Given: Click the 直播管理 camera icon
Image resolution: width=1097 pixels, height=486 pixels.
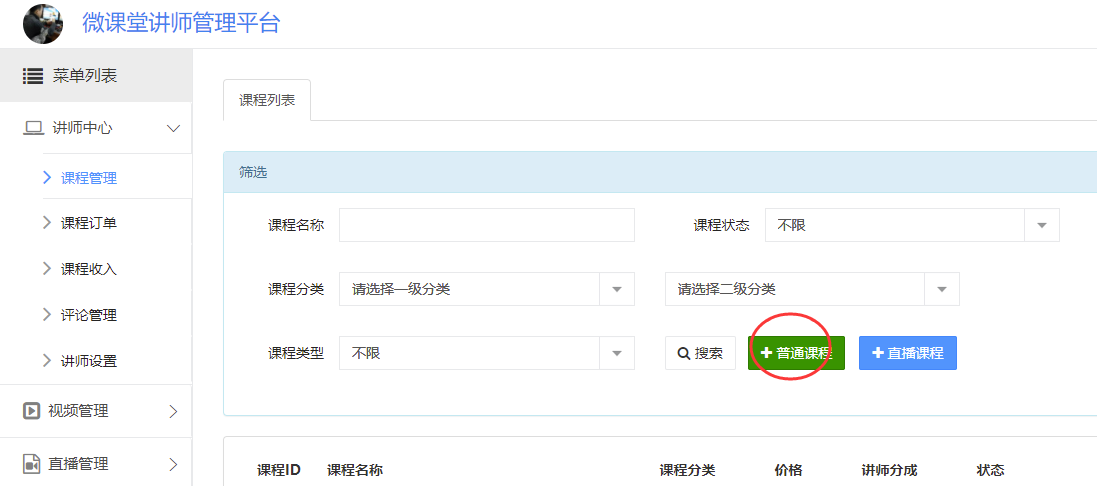Looking at the screenshot, I should tap(31, 464).
